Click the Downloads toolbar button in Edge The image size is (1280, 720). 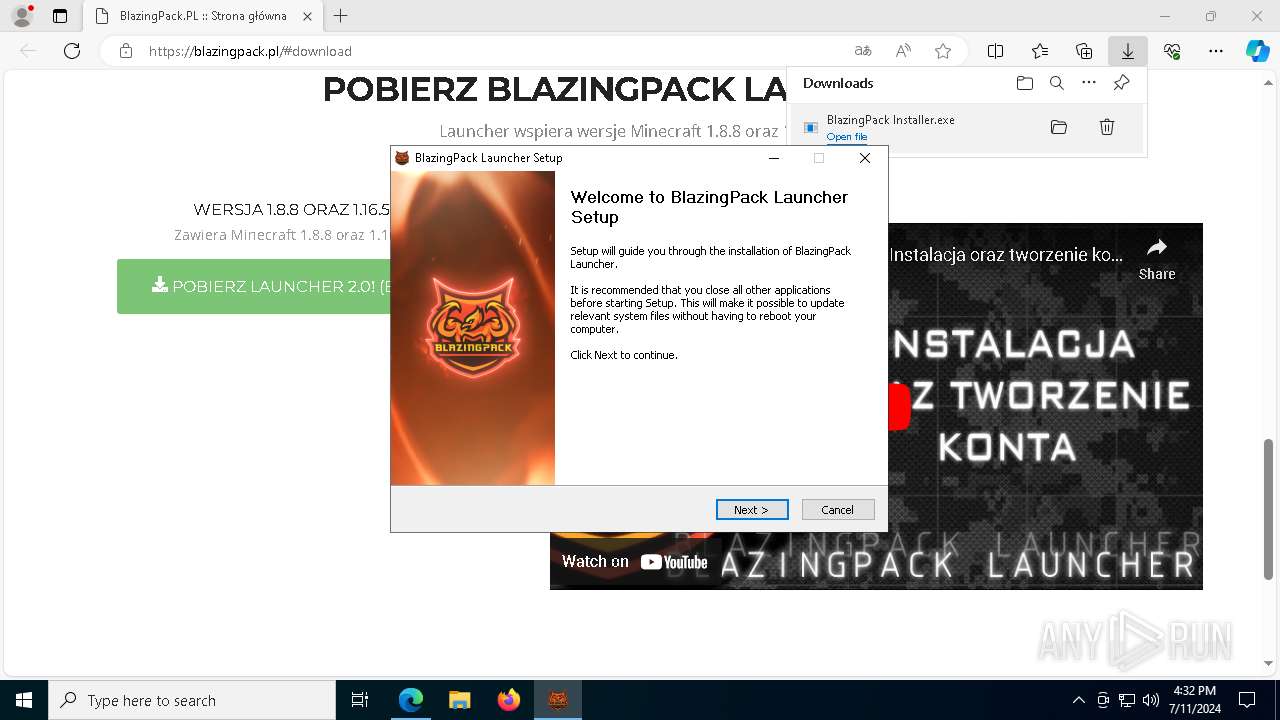pos(1127,51)
